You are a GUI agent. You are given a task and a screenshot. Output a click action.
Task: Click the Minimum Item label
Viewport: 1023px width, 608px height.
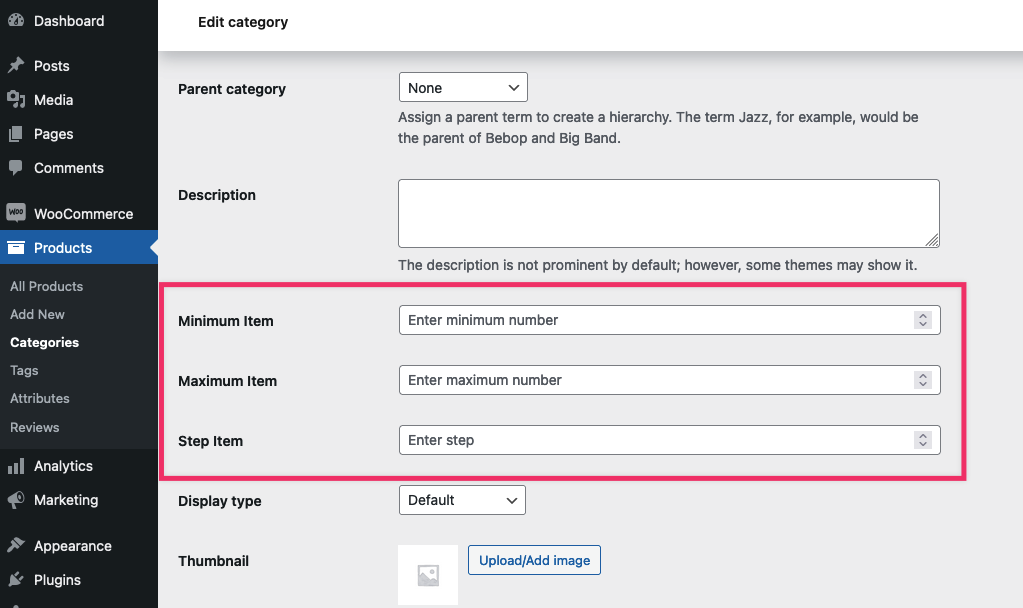tap(226, 321)
